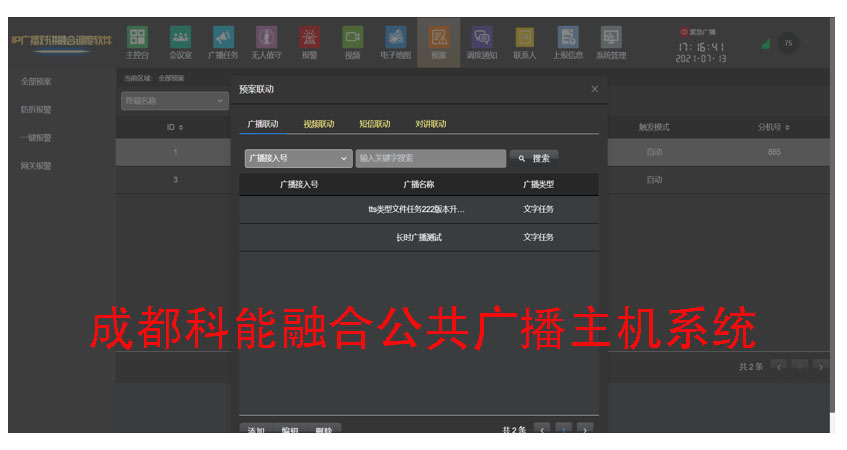Viewport: 847px width, 450px height.
Task: Click the 触发模式 column header
Action: pyautogui.click(x=654, y=127)
